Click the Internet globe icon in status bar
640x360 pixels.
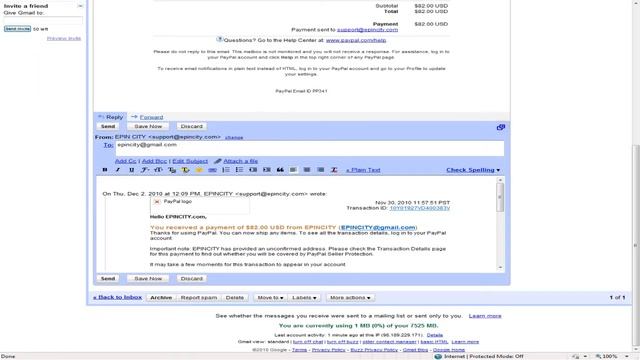(x=438, y=356)
